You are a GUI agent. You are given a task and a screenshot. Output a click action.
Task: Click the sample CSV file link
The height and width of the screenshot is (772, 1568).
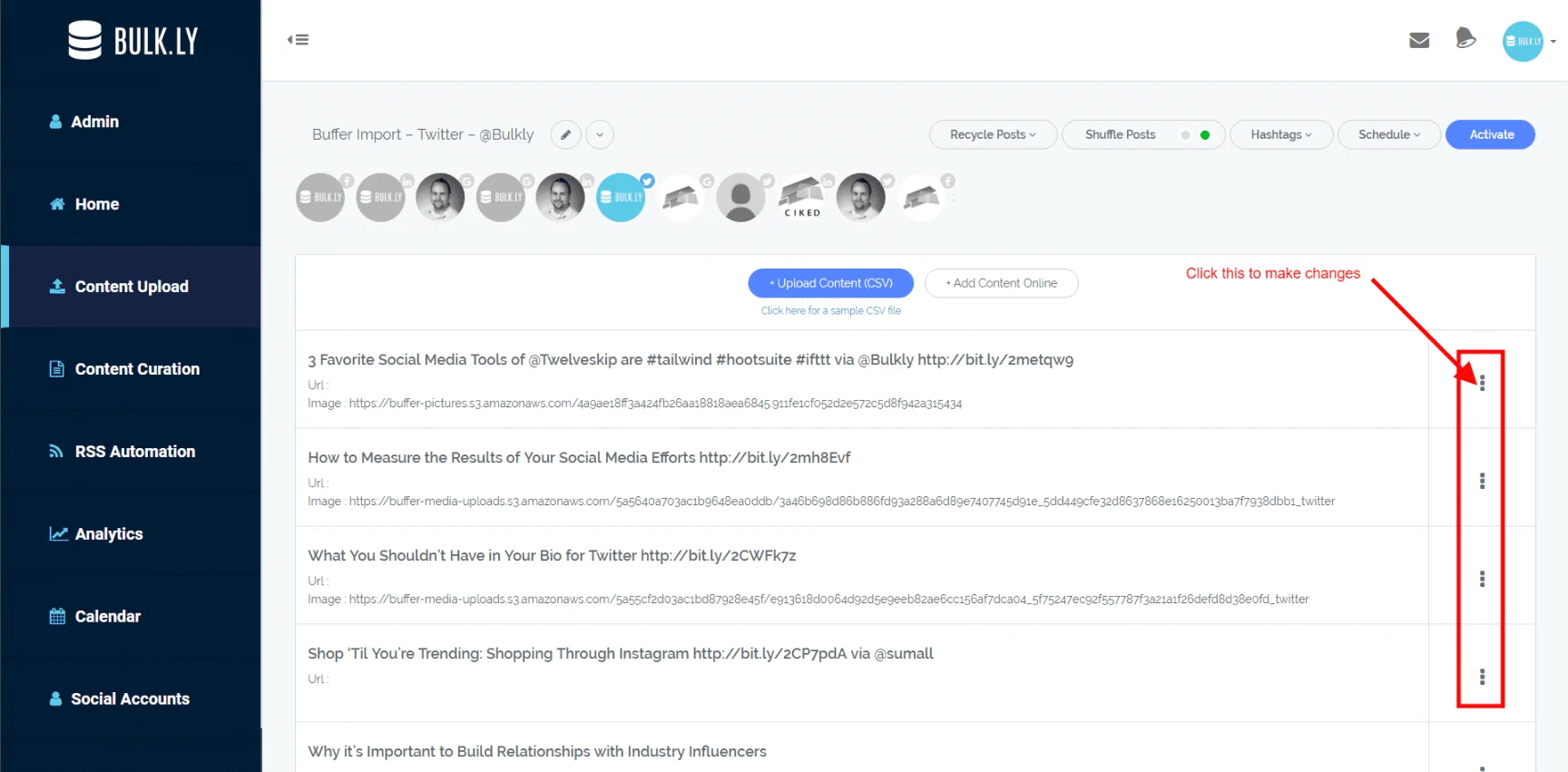tap(831, 310)
